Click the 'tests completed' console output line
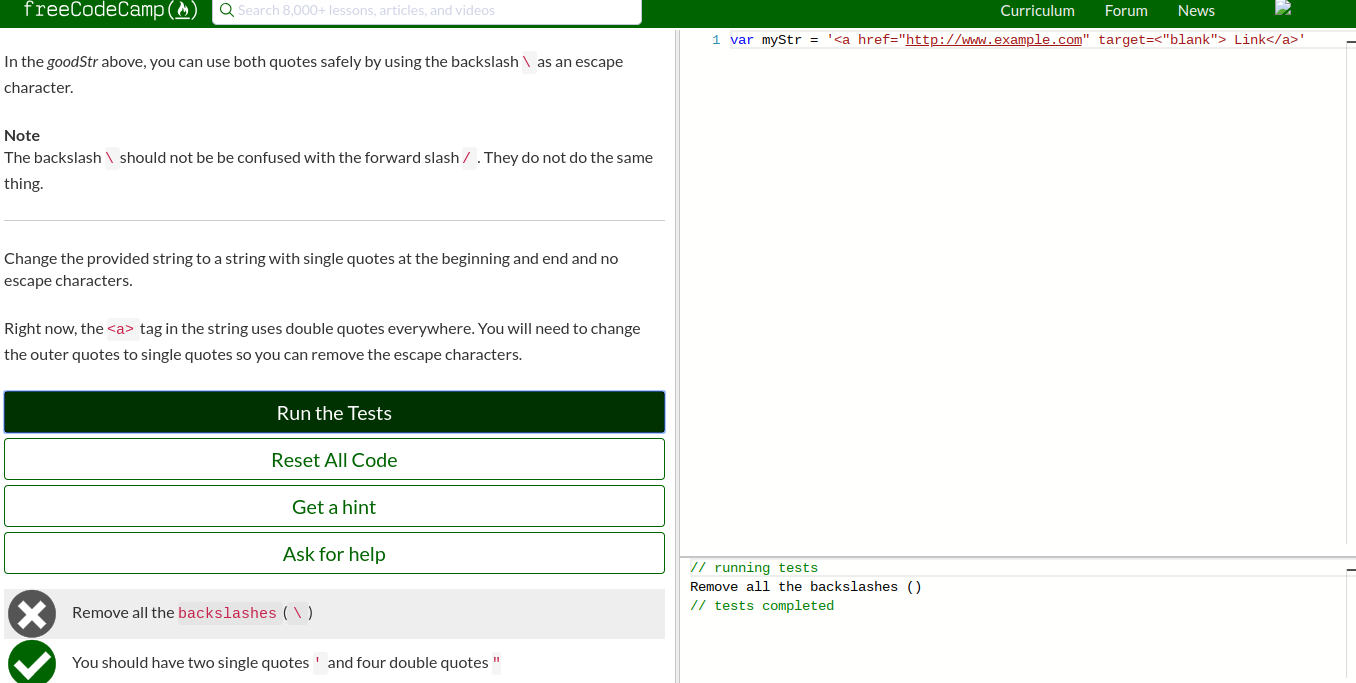The height and width of the screenshot is (683, 1356). [x=762, y=606]
